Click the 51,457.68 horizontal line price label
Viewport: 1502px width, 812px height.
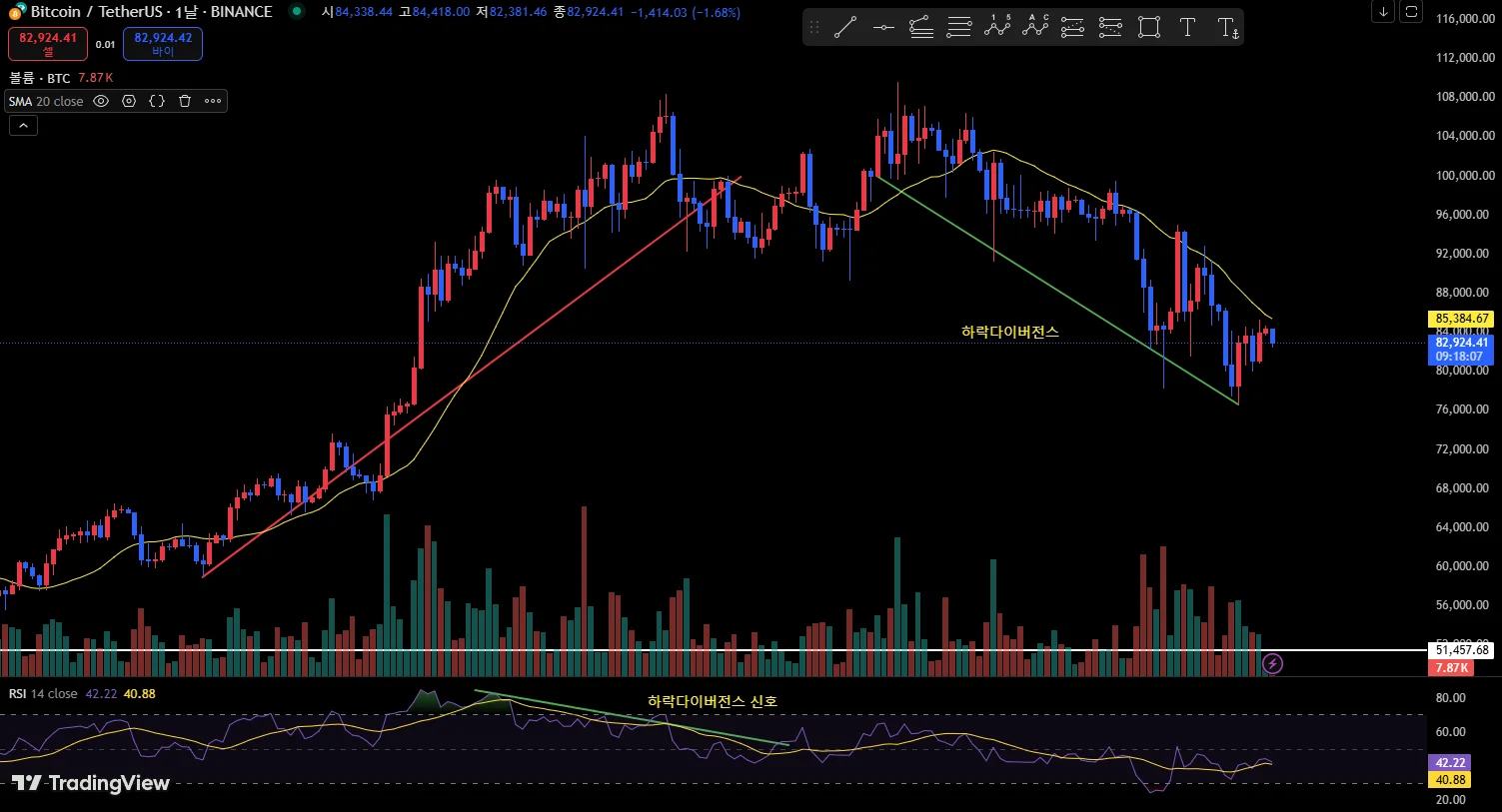click(x=1462, y=650)
